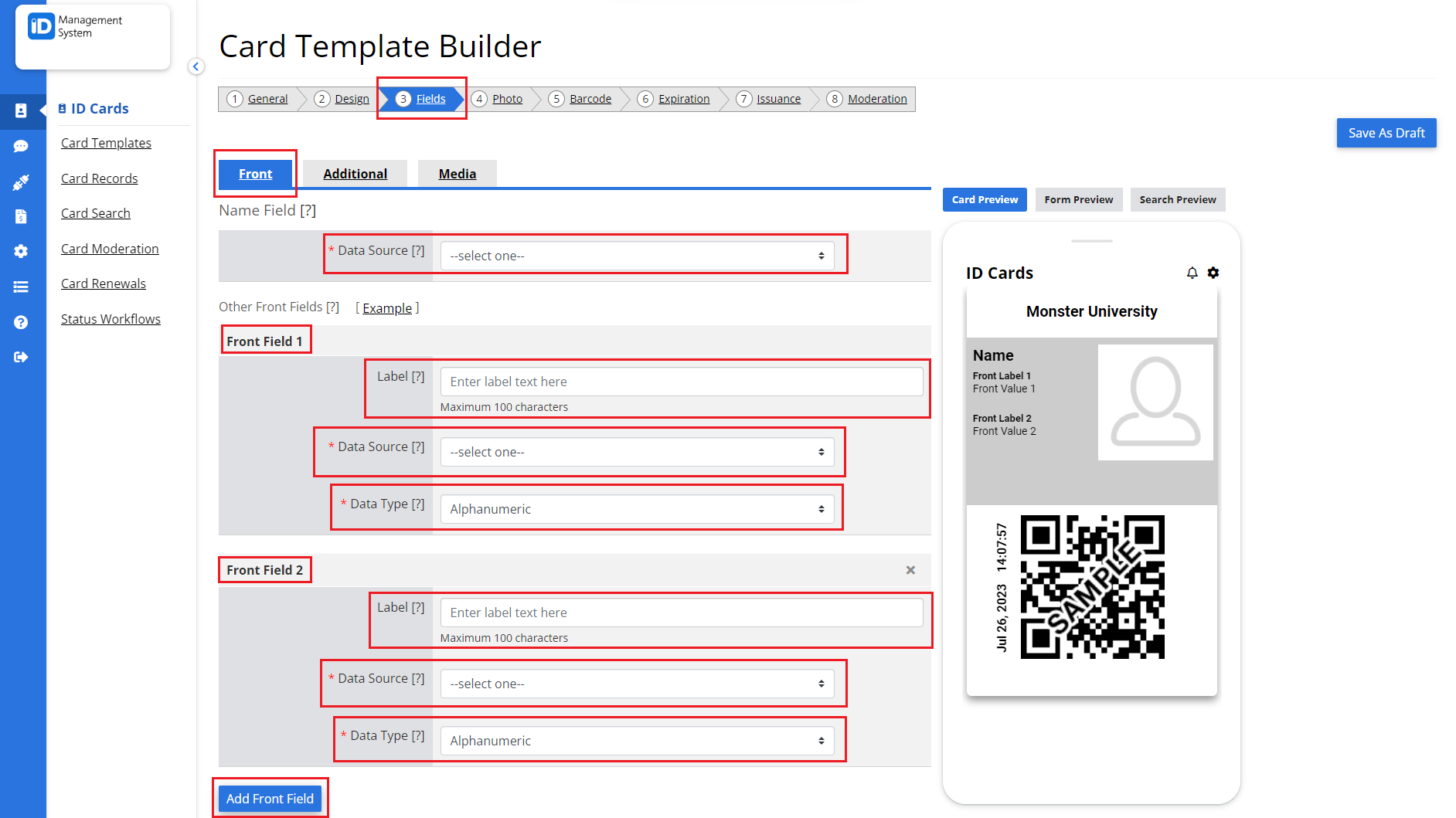1456x818 pixels.
Task: Click the list menu icon in sidebar
Action: (21, 287)
